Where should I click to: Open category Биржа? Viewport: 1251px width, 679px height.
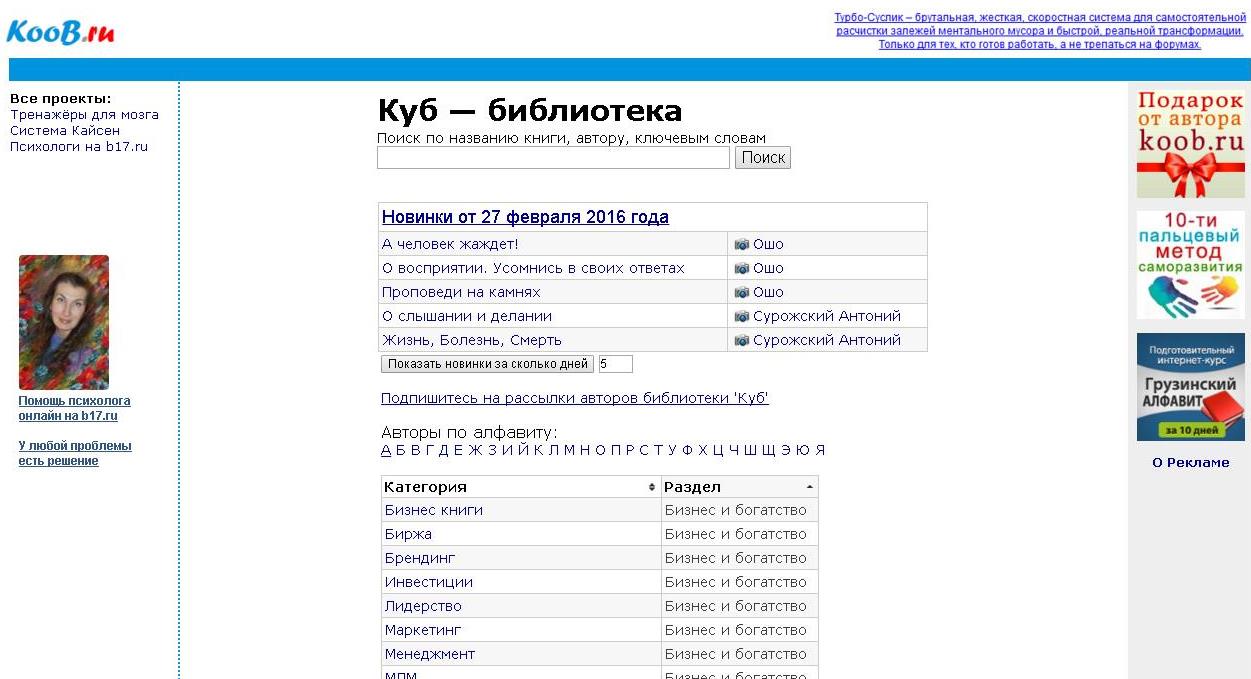pos(408,534)
